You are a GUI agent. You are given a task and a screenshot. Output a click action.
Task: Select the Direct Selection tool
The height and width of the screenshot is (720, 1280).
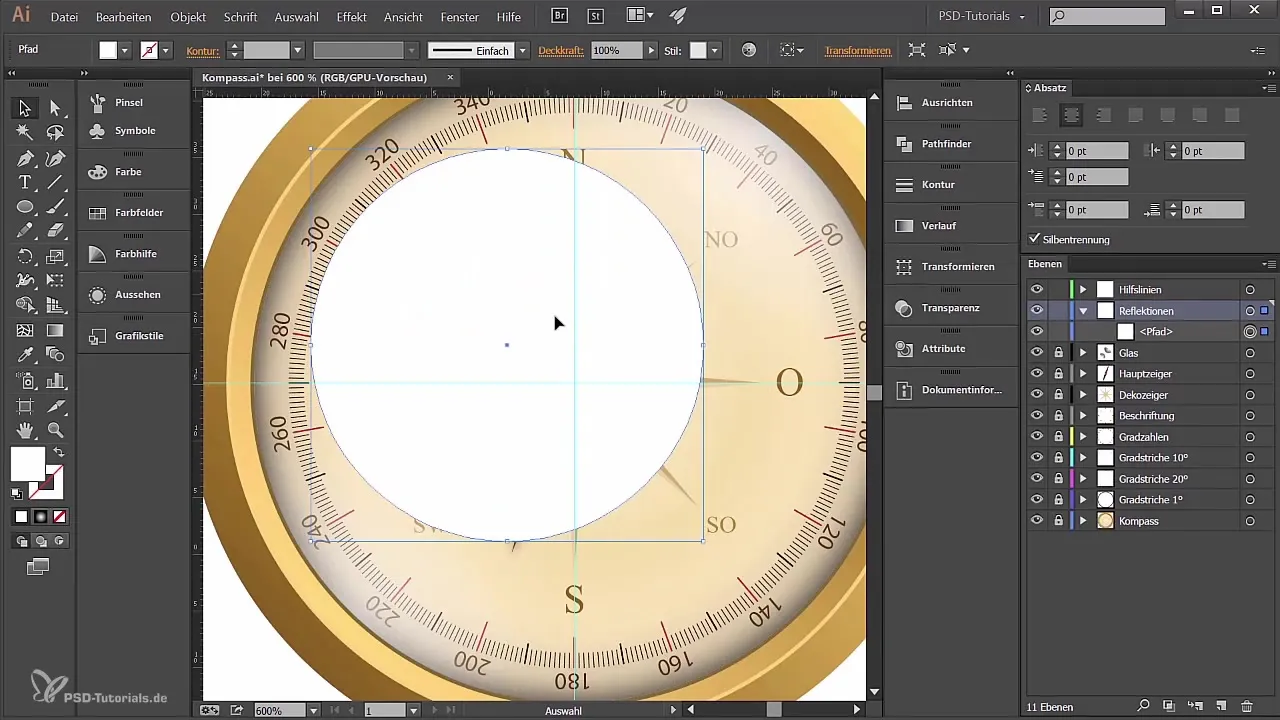55,108
